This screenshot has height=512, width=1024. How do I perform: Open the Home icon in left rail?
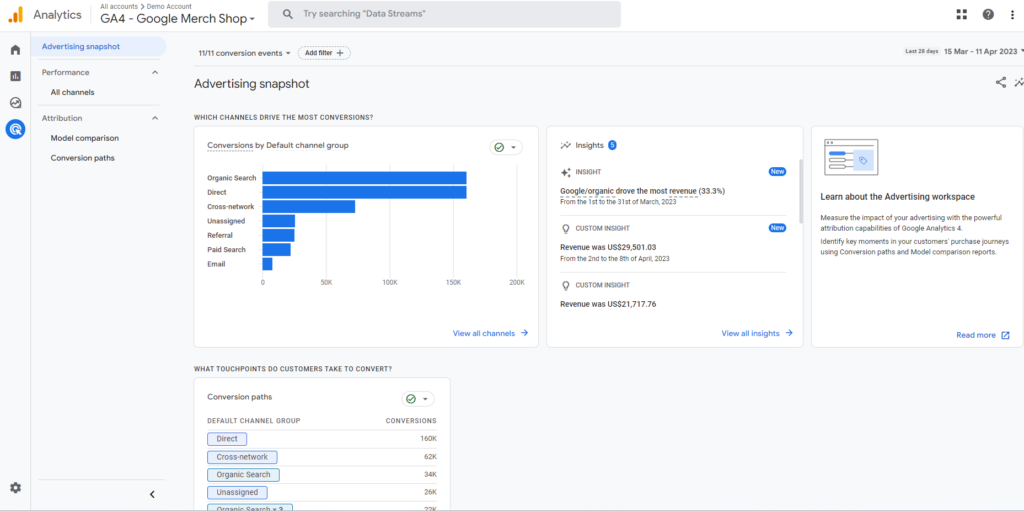(15, 50)
